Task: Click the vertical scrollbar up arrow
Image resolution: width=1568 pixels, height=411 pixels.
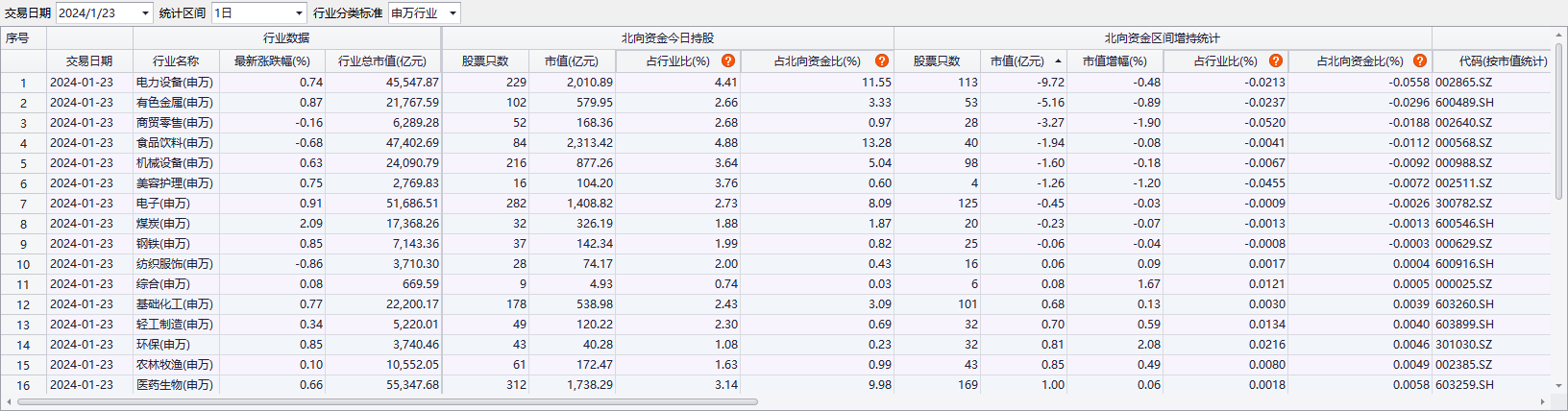Action: 1558,34
